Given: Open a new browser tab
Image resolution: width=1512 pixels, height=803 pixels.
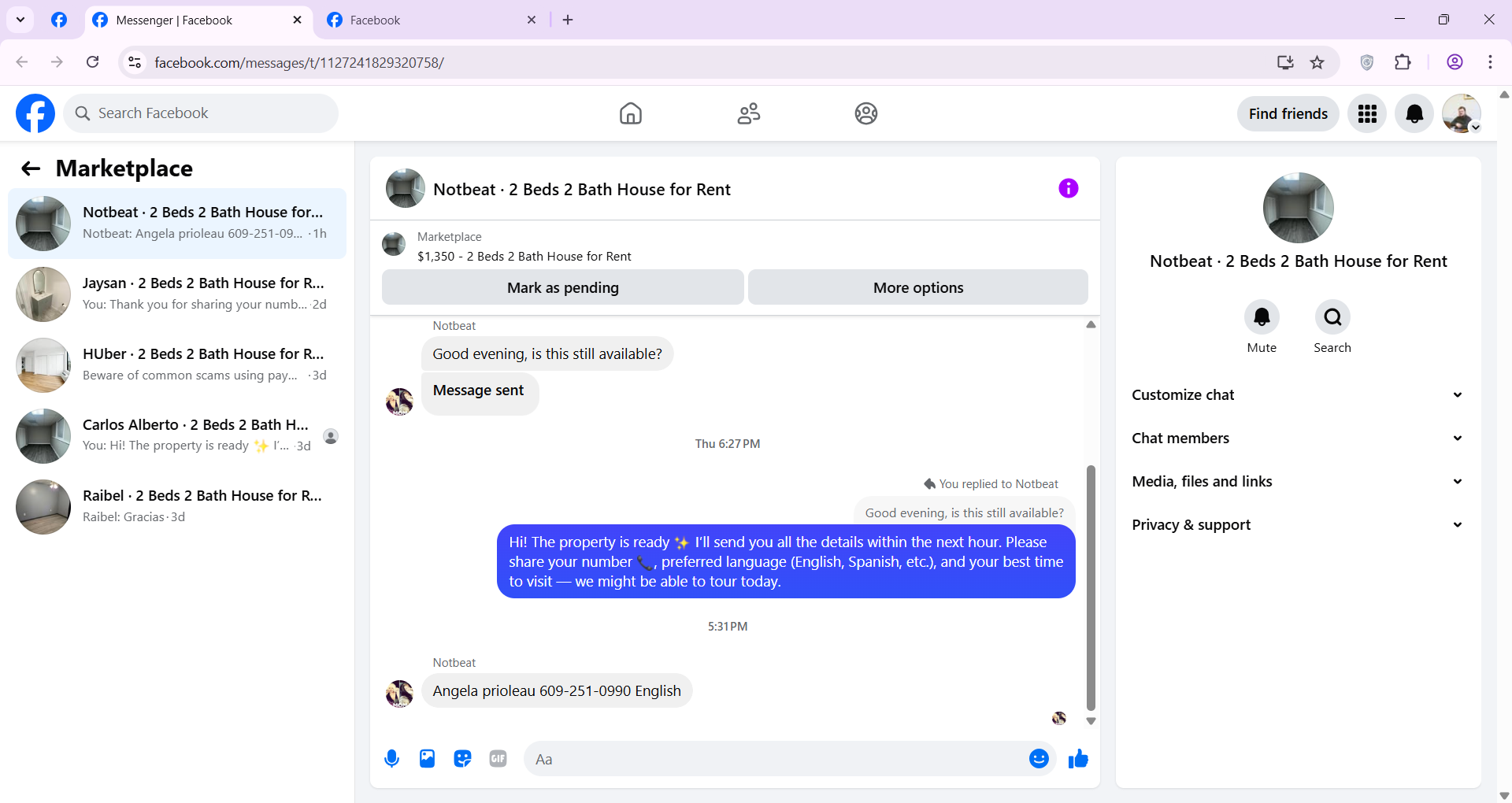Looking at the screenshot, I should [x=568, y=20].
